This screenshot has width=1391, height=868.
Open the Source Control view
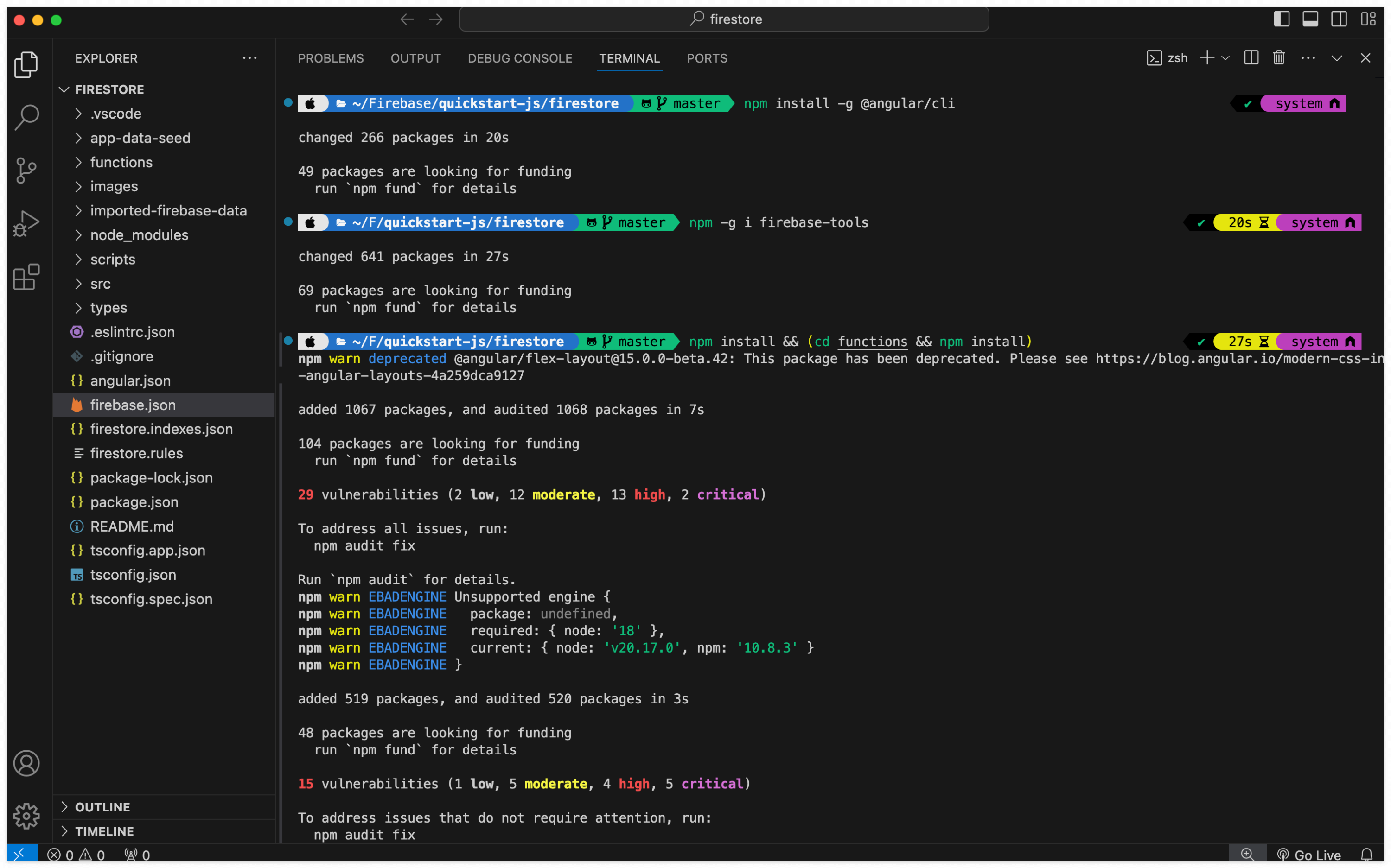pyautogui.click(x=26, y=171)
